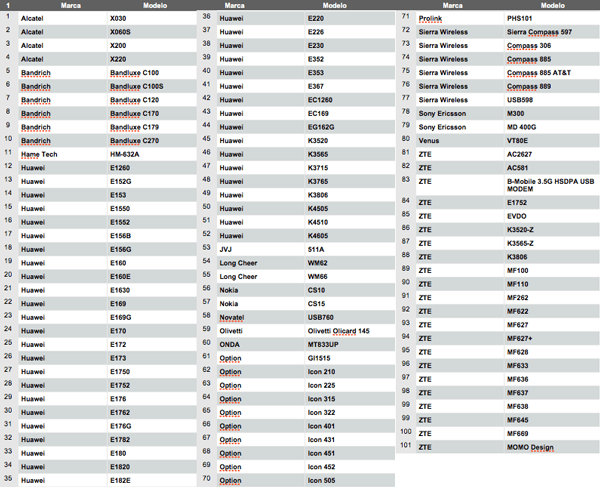
Task: Click the Sony Ericsson M300 model
Action: [x=552, y=114]
